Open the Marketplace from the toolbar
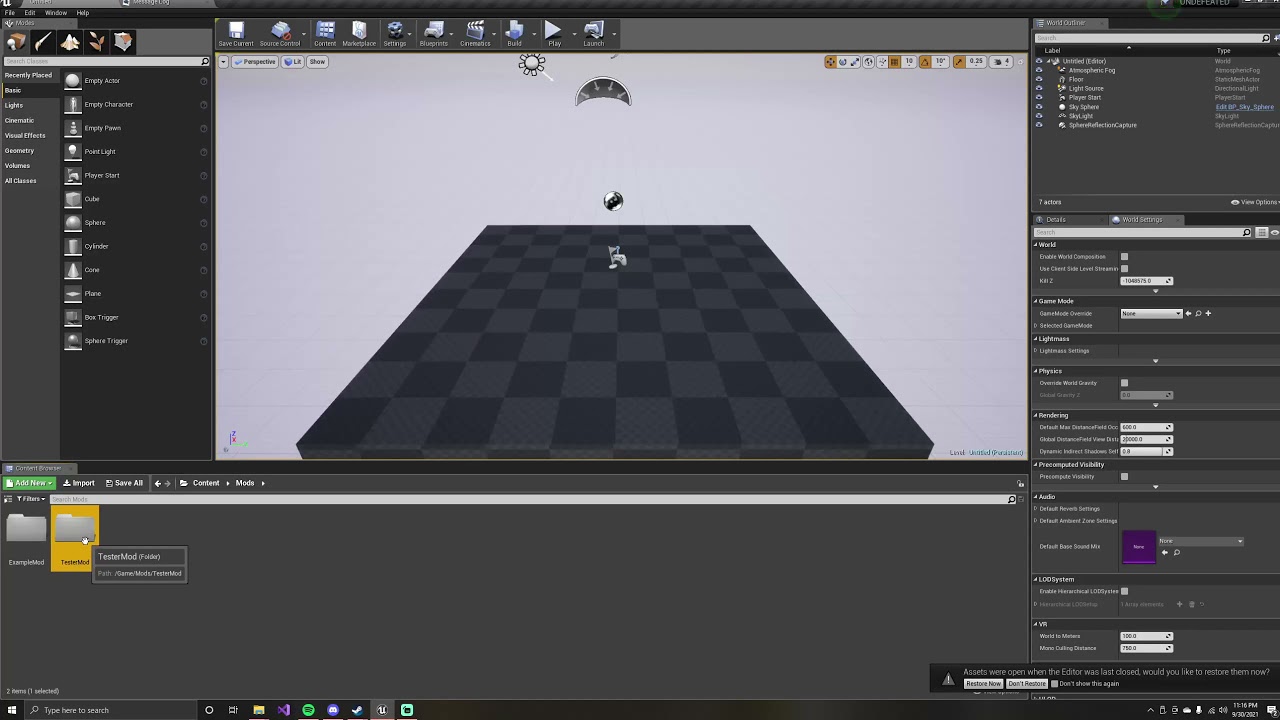 tap(359, 34)
